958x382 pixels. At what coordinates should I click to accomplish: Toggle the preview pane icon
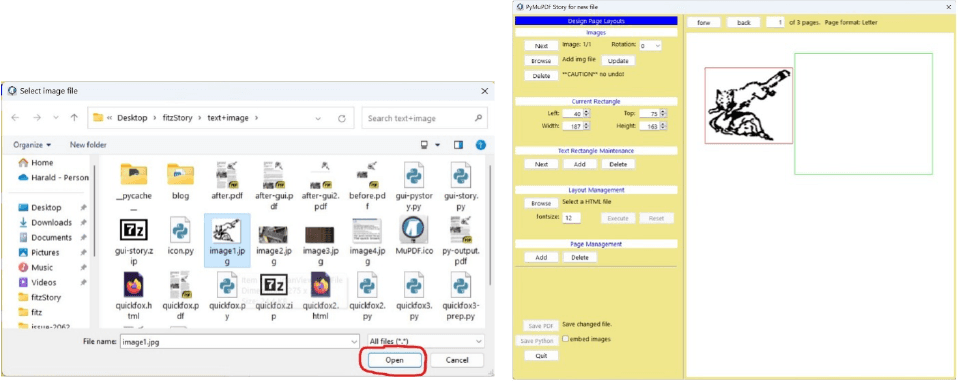(459, 145)
